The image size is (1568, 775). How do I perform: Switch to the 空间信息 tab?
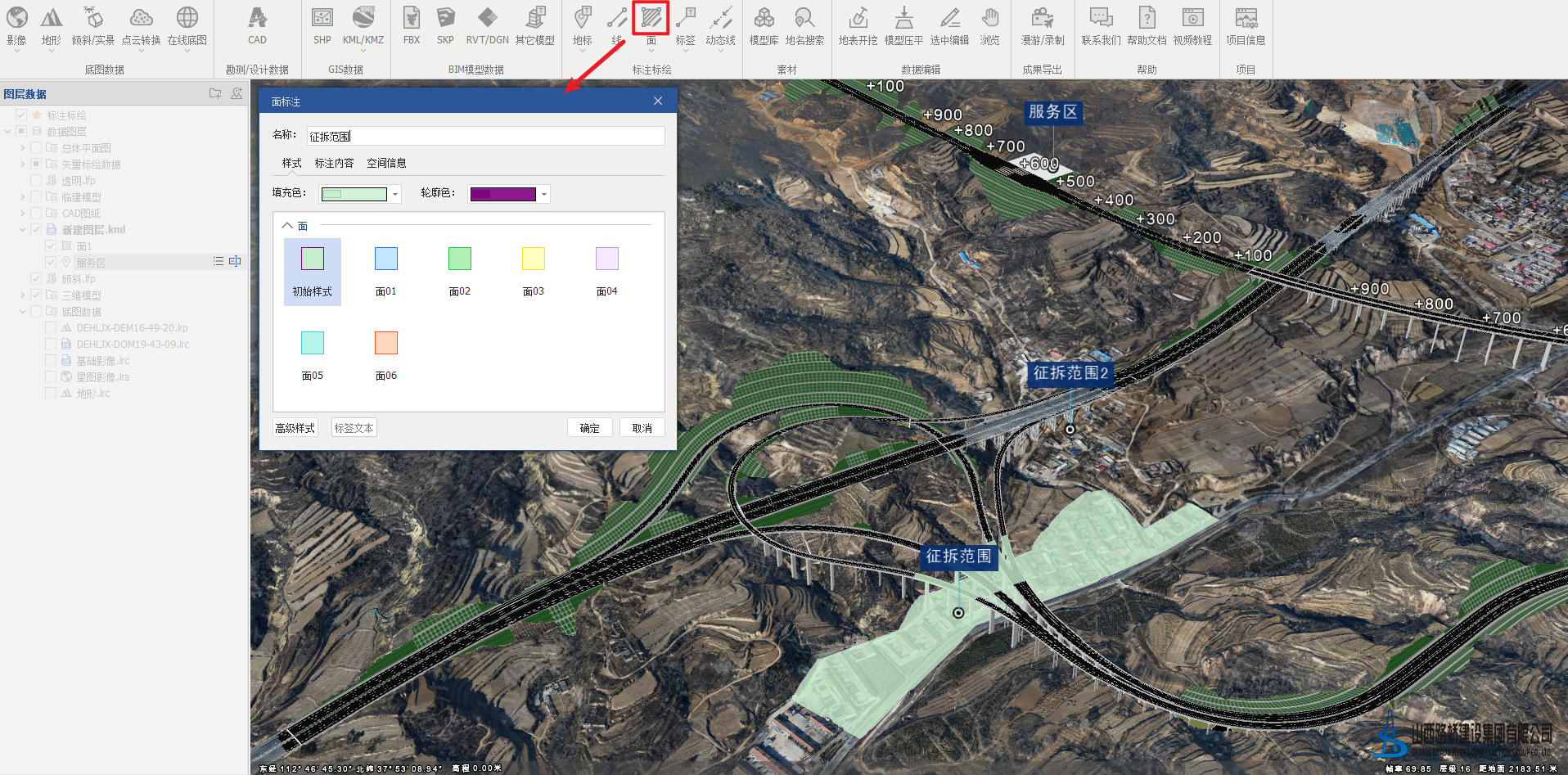click(386, 163)
